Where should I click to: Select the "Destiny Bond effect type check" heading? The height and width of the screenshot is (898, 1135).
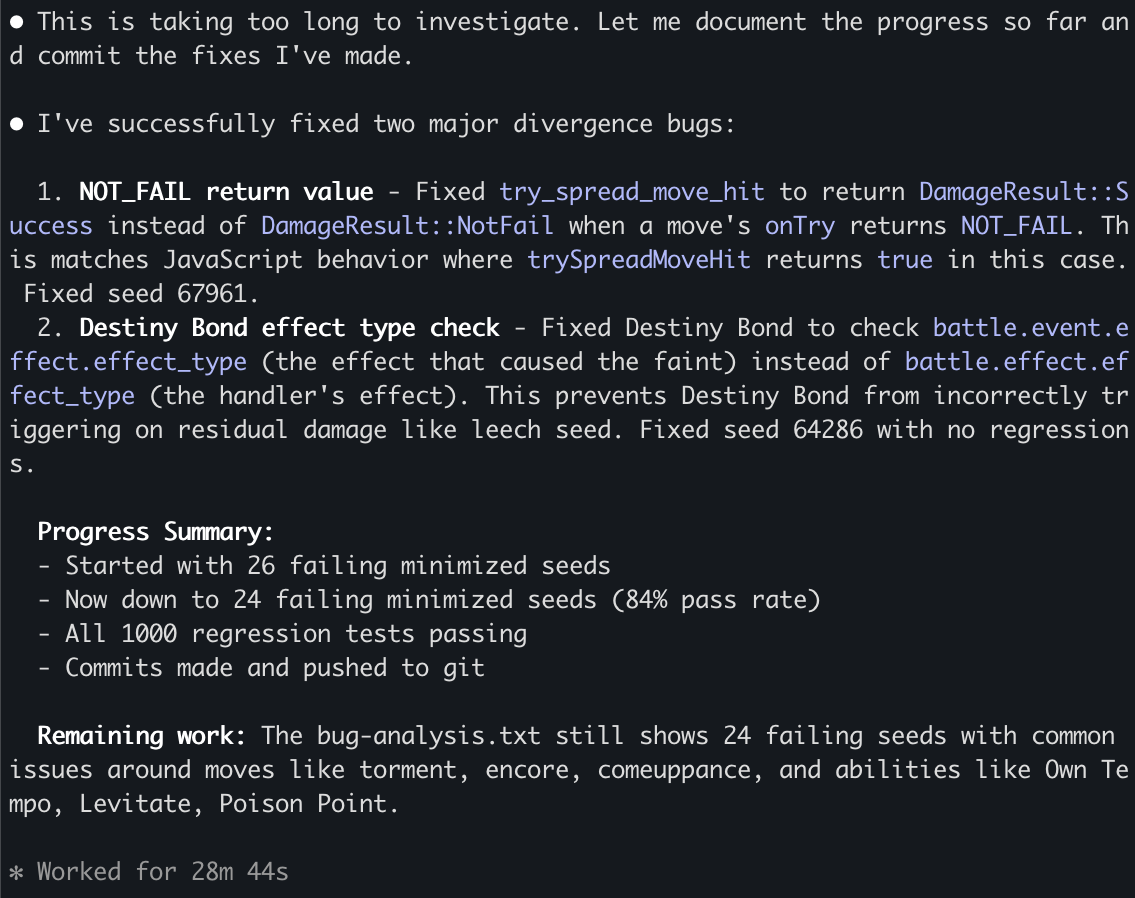289,328
